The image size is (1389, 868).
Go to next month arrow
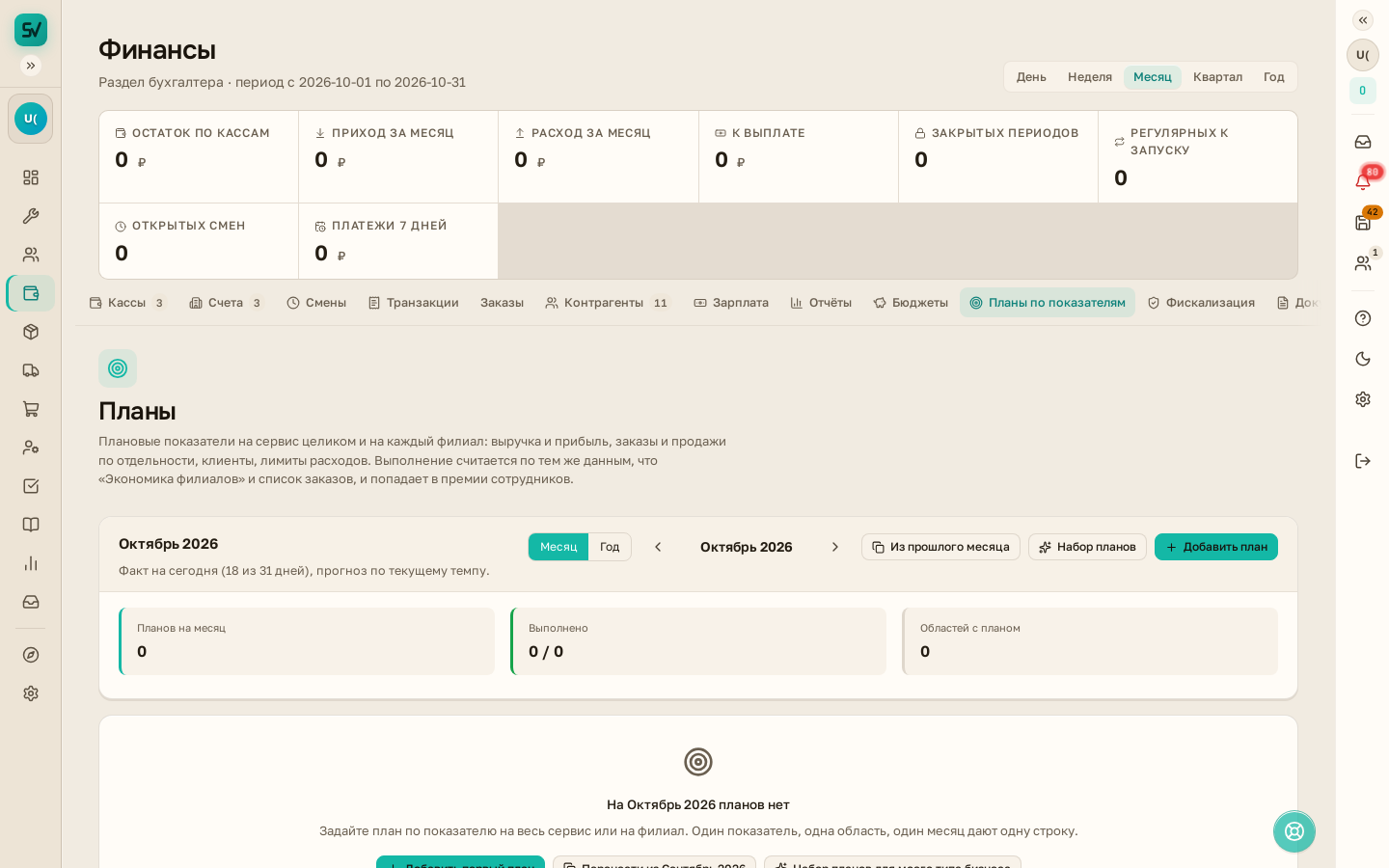point(834,547)
